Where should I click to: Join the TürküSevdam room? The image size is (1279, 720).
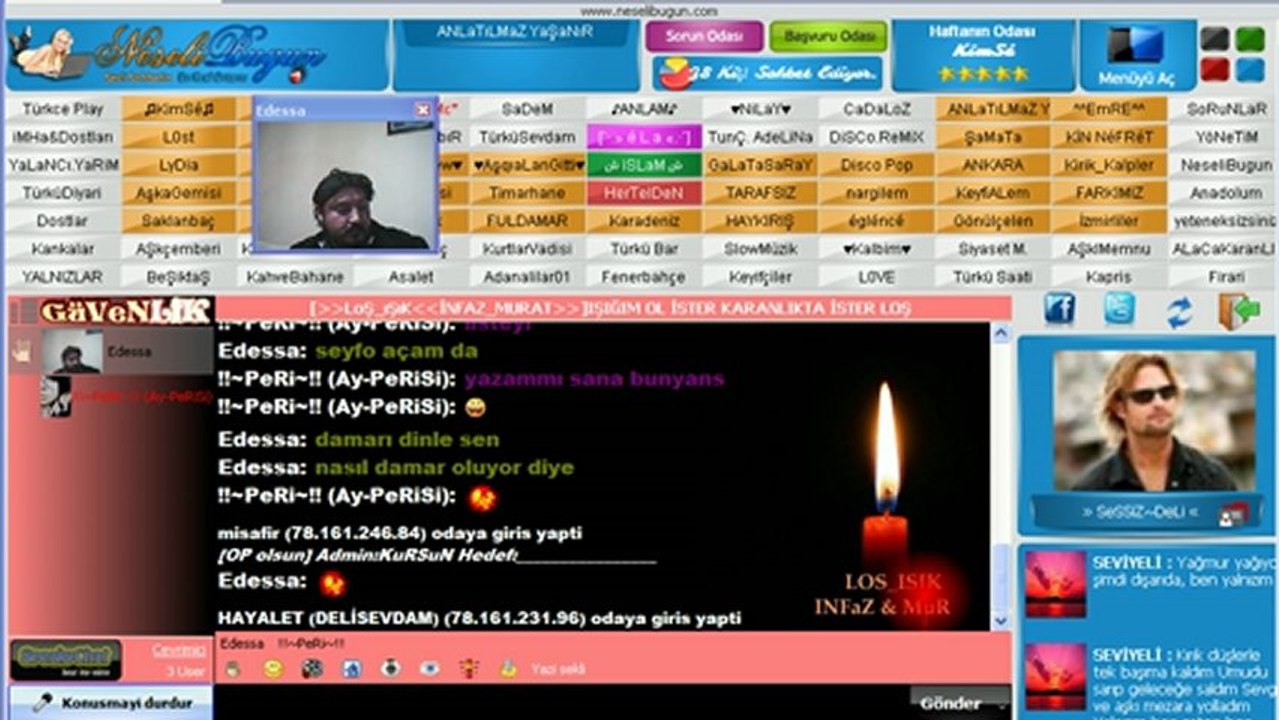[527, 137]
